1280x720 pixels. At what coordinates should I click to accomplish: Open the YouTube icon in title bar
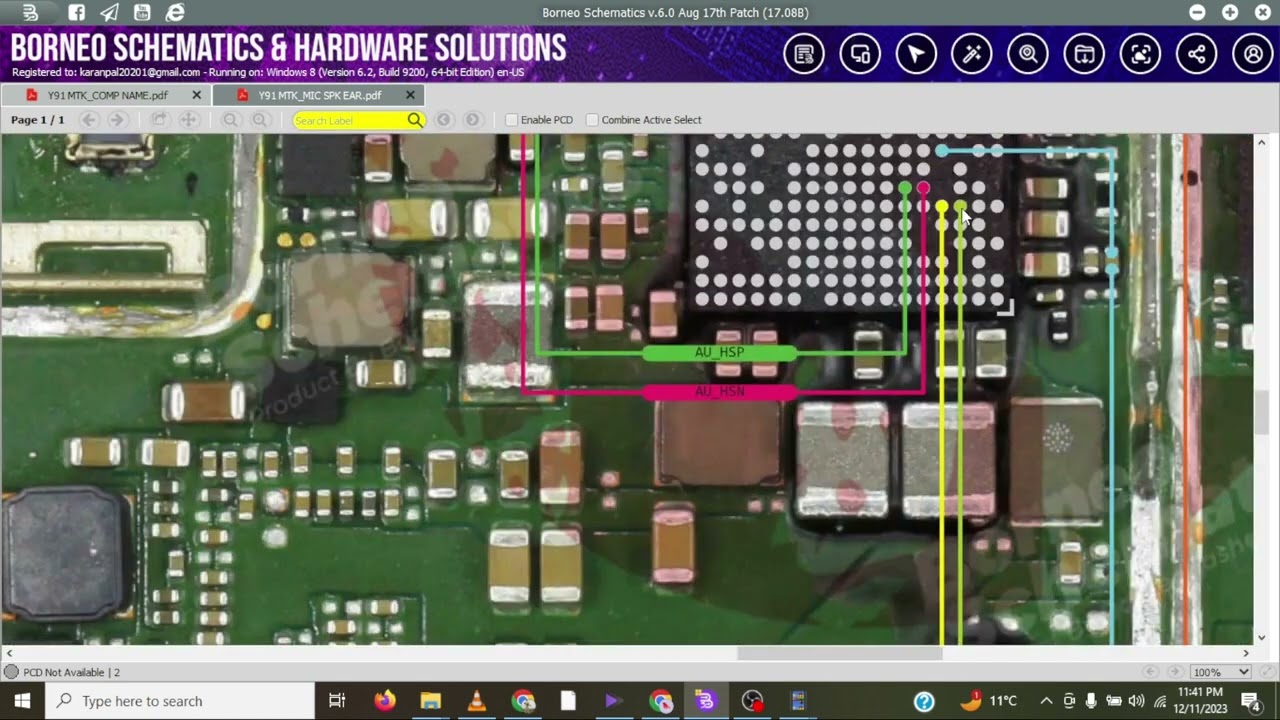[x=142, y=13]
